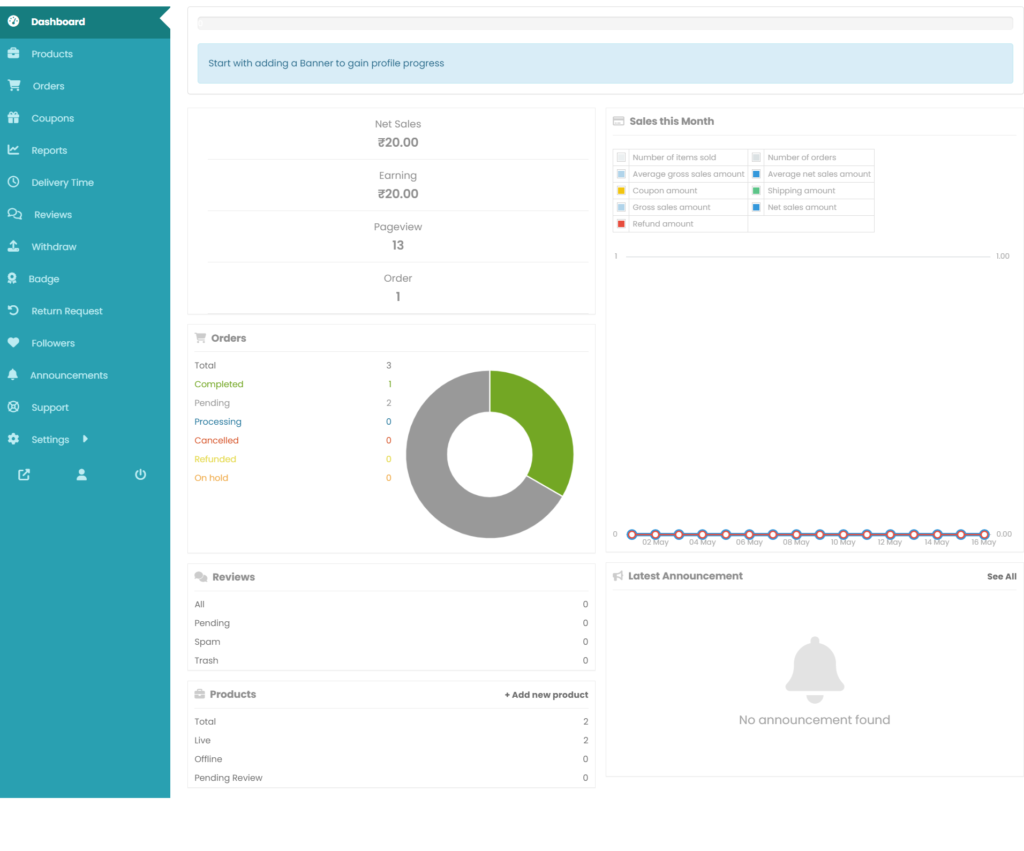
Task: Click Reviews All row
Action: [391, 604]
